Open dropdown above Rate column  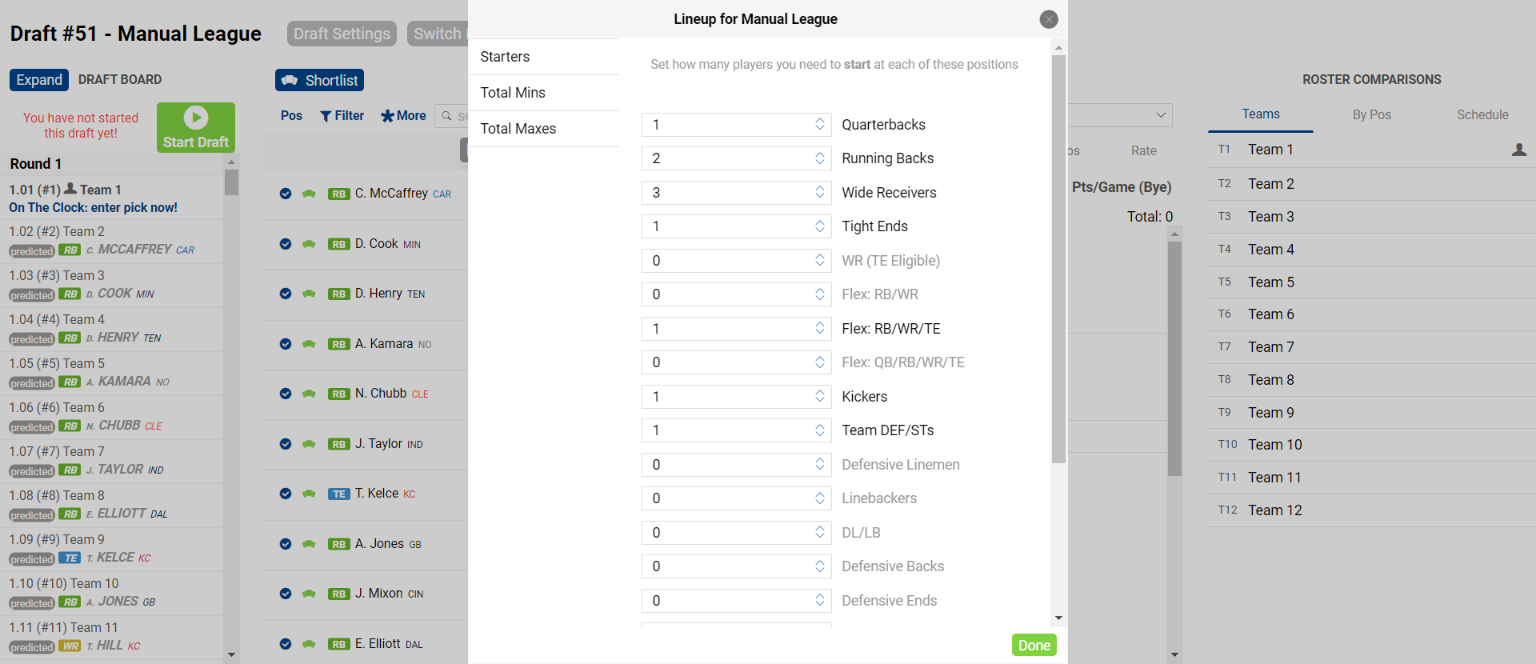point(1120,116)
